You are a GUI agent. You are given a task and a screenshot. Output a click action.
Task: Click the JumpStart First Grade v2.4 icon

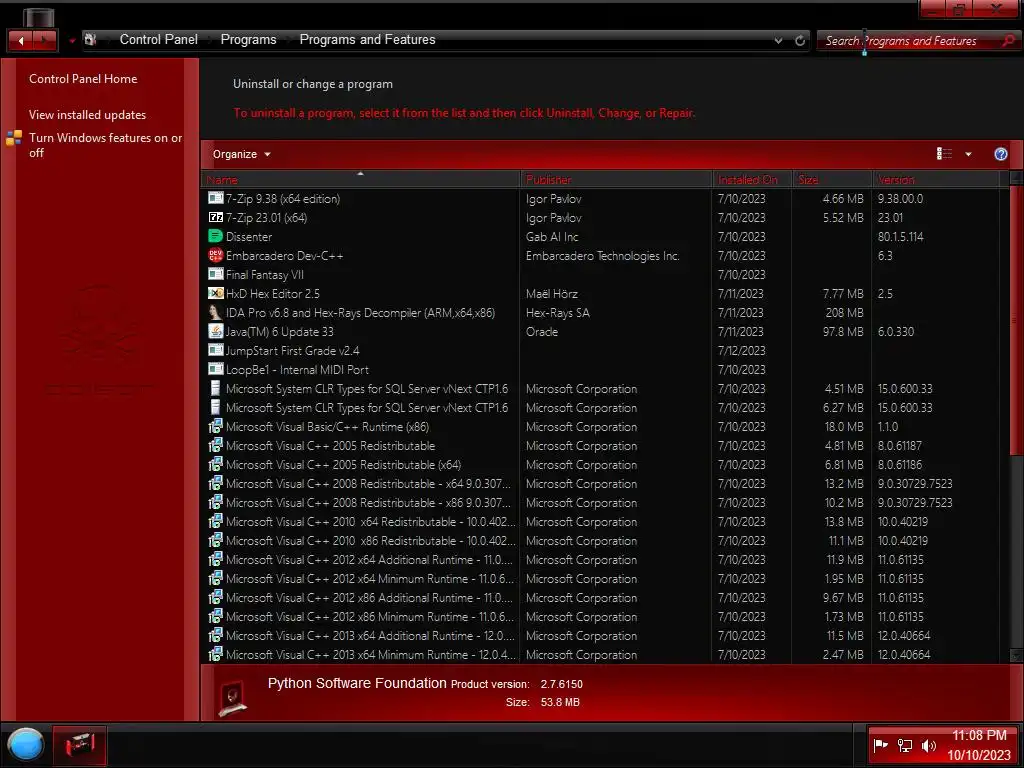(216, 349)
